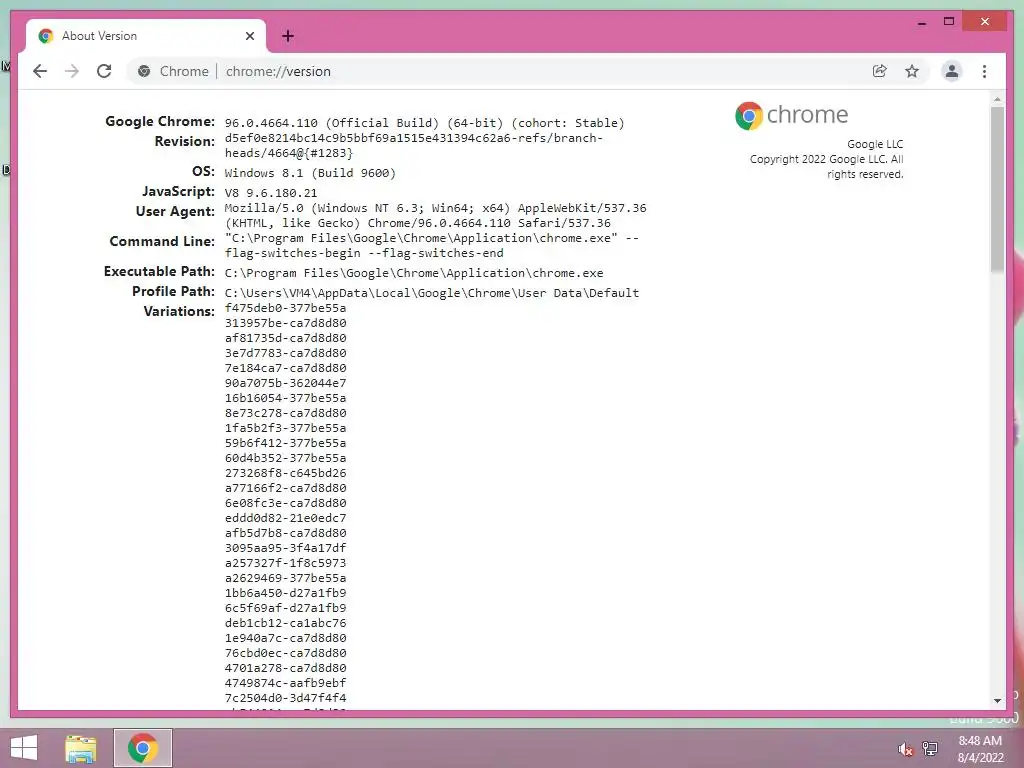Click variation 3e7d7783-ca7d8d80
This screenshot has height=768, width=1024.
click(285, 353)
